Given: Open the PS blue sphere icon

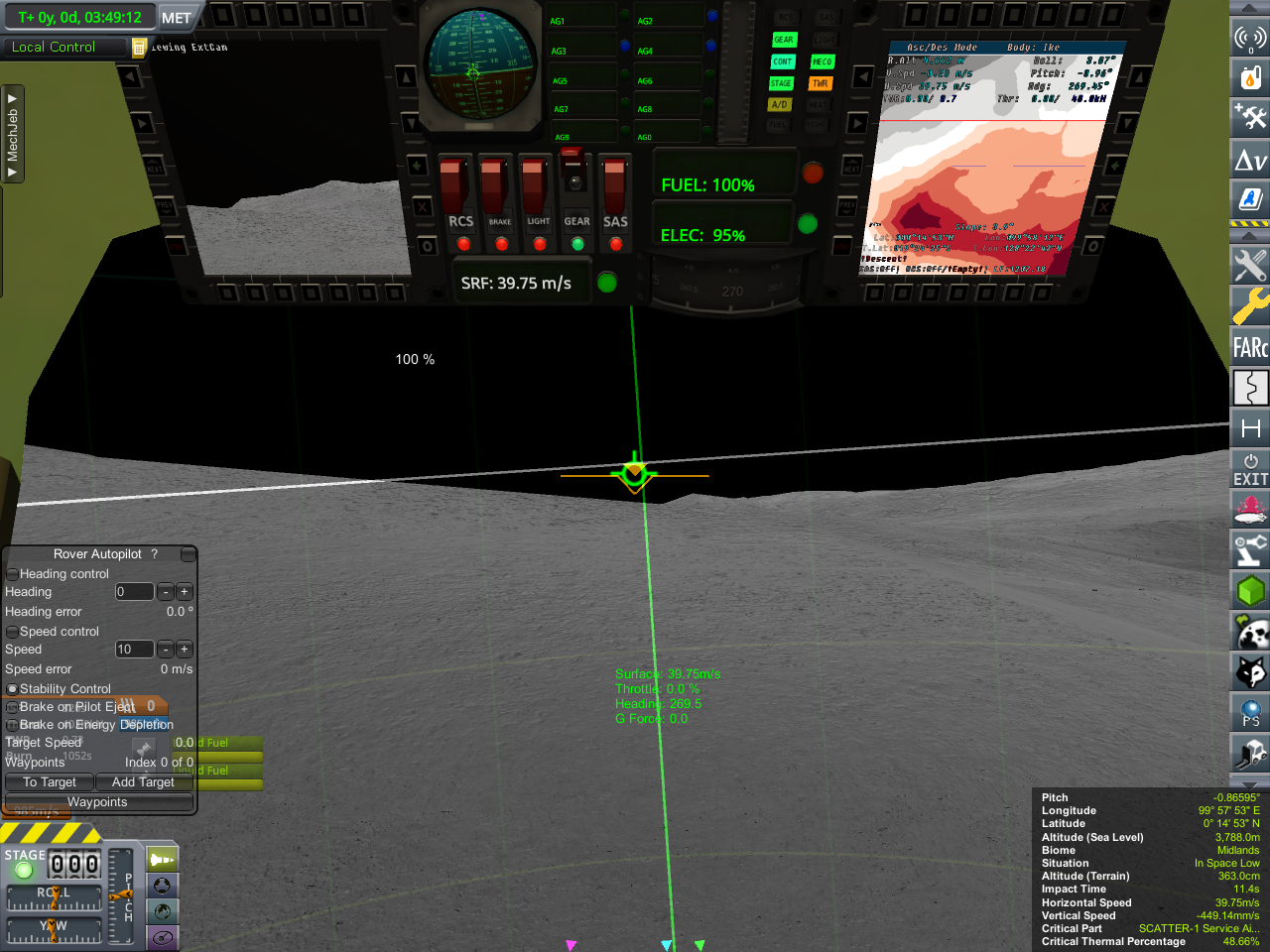Looking at the screenshot, I should 1249,713.
